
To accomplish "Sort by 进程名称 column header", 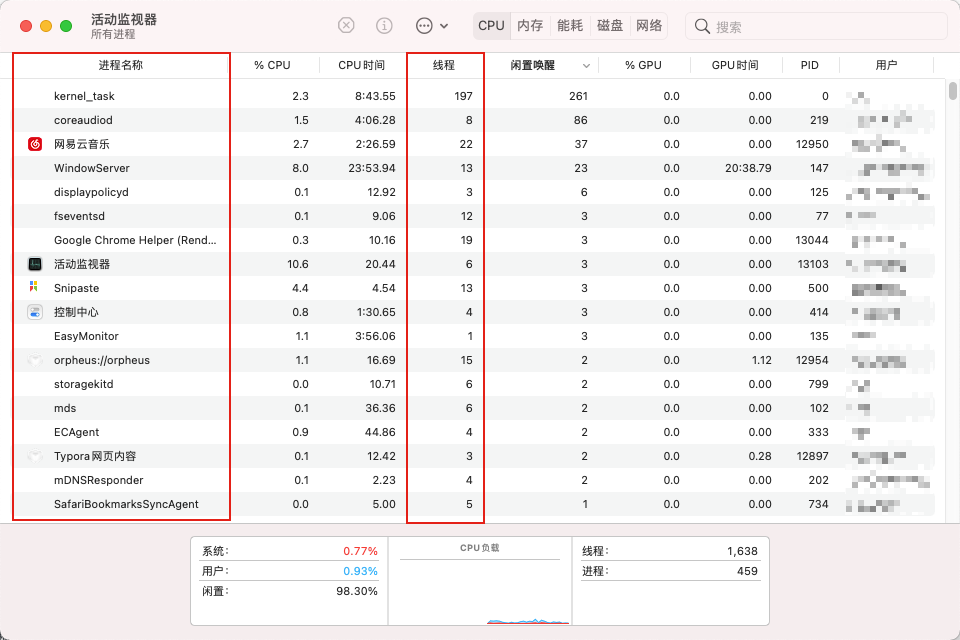I will coord(121,65).
